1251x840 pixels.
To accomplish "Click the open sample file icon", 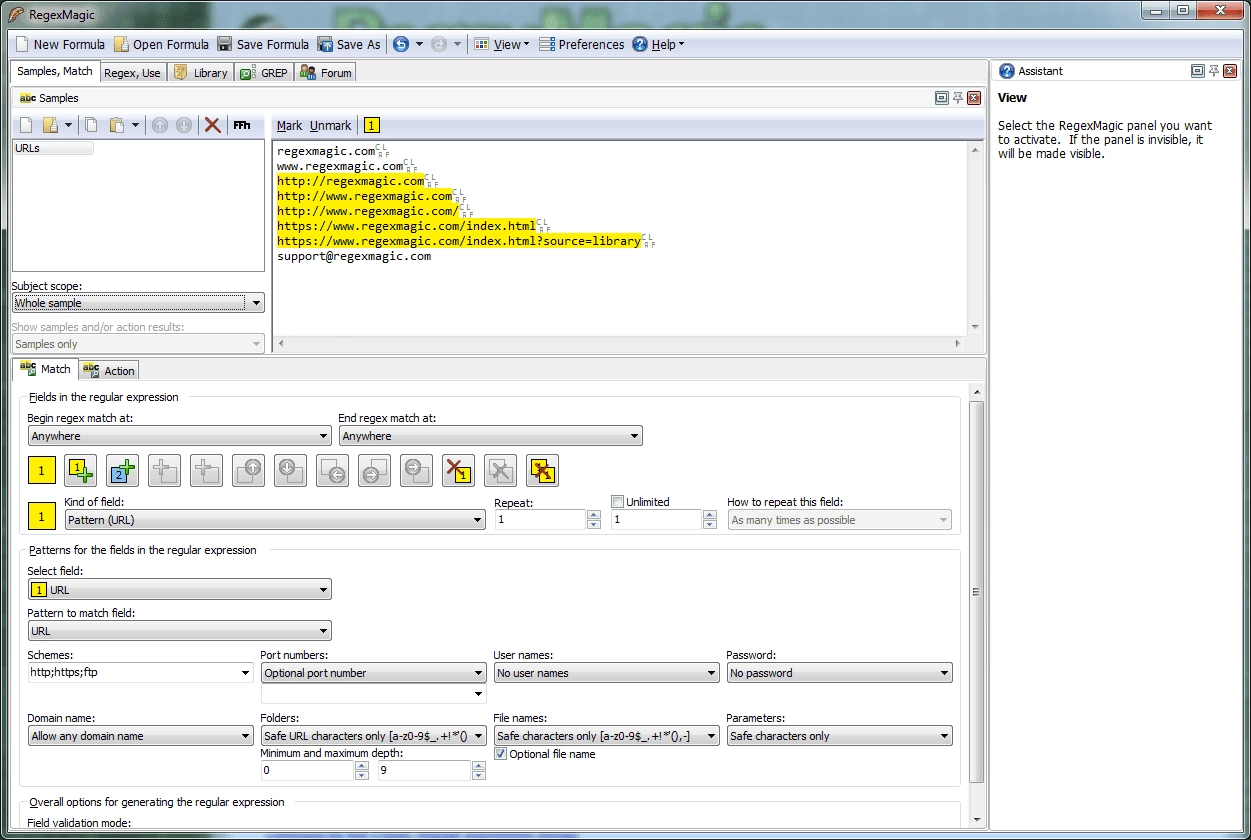I will (x=50, y=125).
